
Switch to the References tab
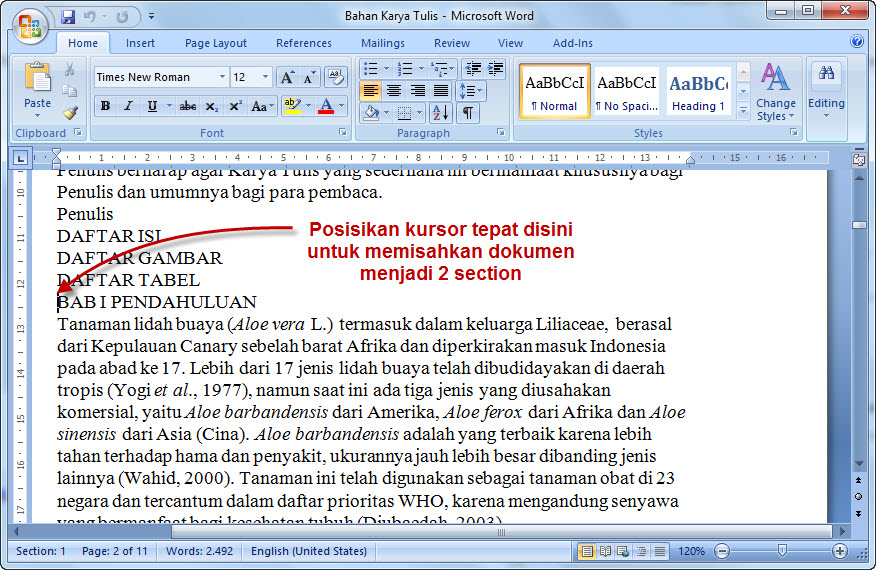(304, 43)
